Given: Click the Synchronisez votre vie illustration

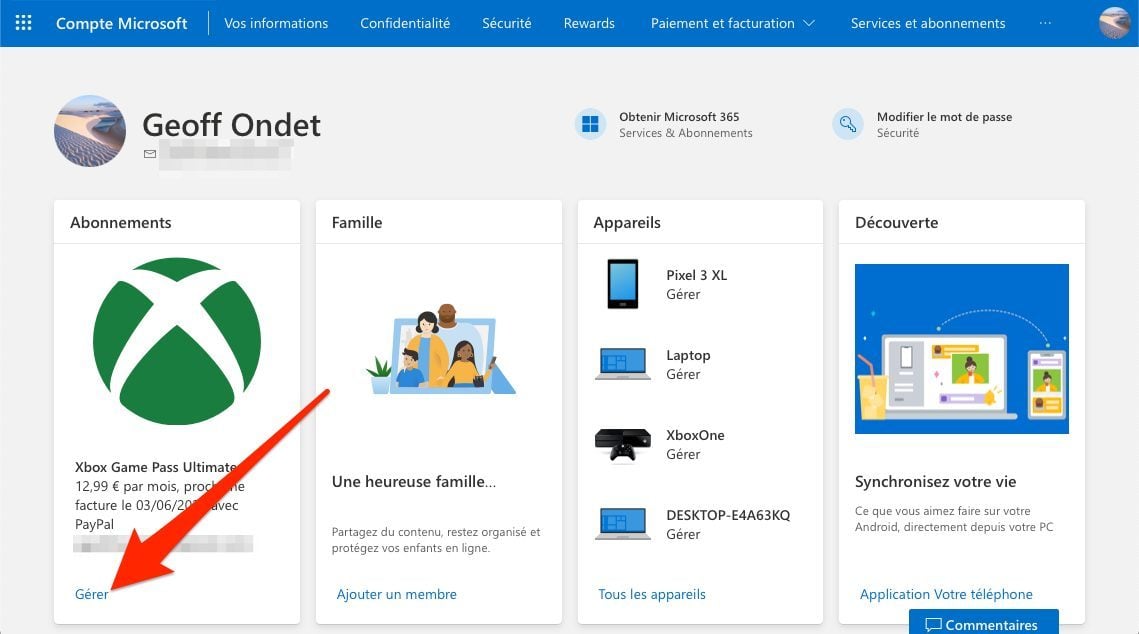Looking at the screenshot, I should coord(962,349).
